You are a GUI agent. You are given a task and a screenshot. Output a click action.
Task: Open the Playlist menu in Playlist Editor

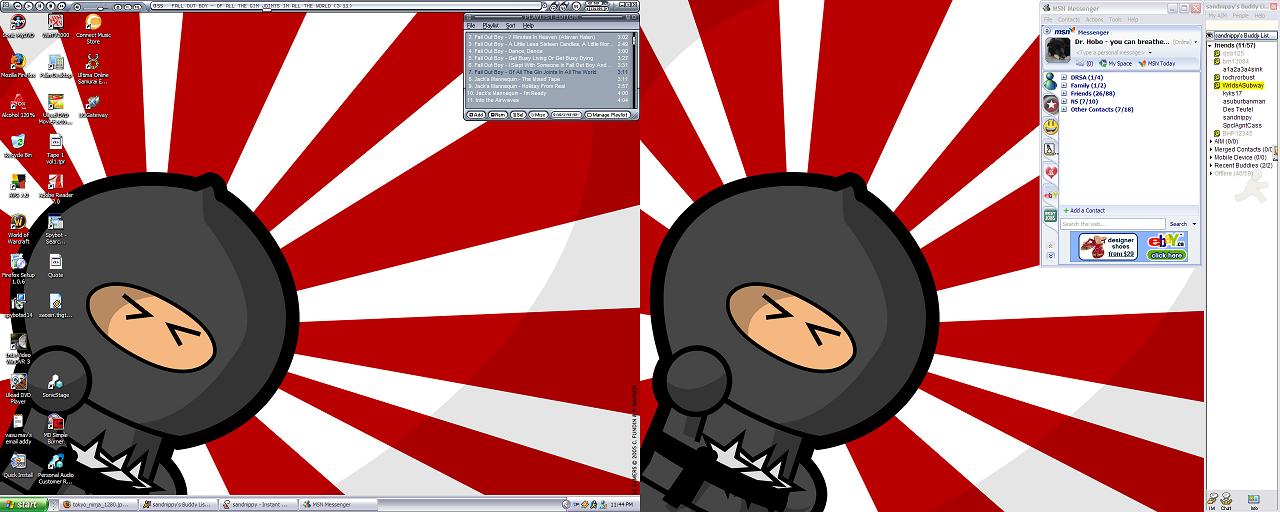(490, 26)
